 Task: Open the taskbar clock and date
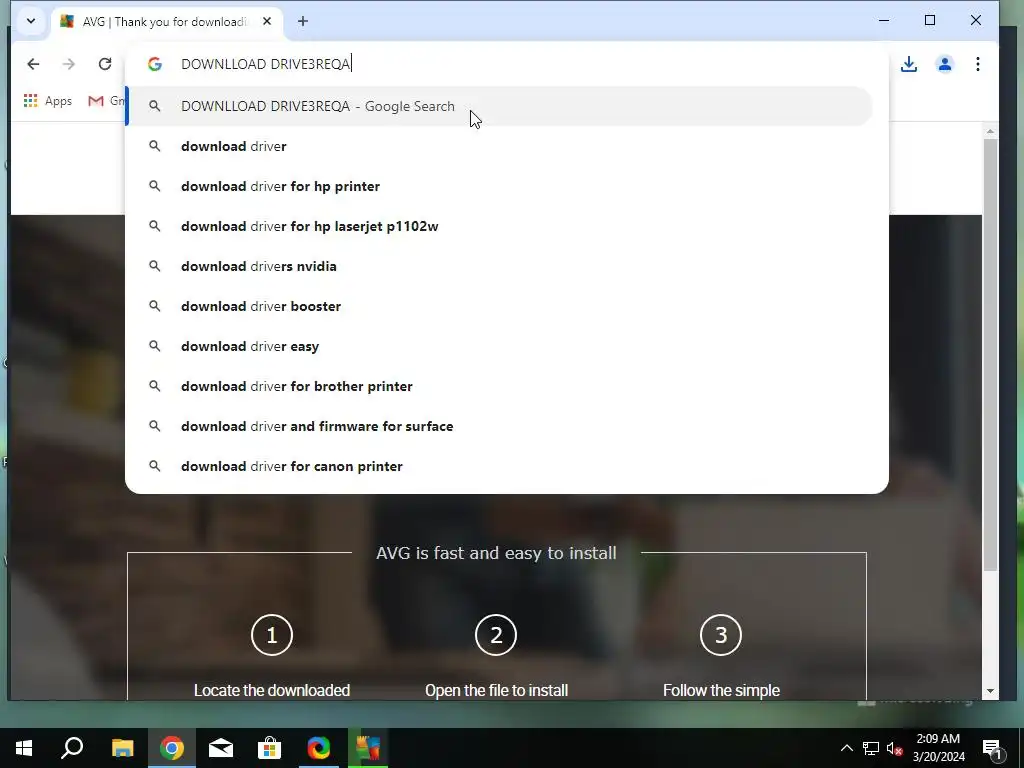pos(938,748)
